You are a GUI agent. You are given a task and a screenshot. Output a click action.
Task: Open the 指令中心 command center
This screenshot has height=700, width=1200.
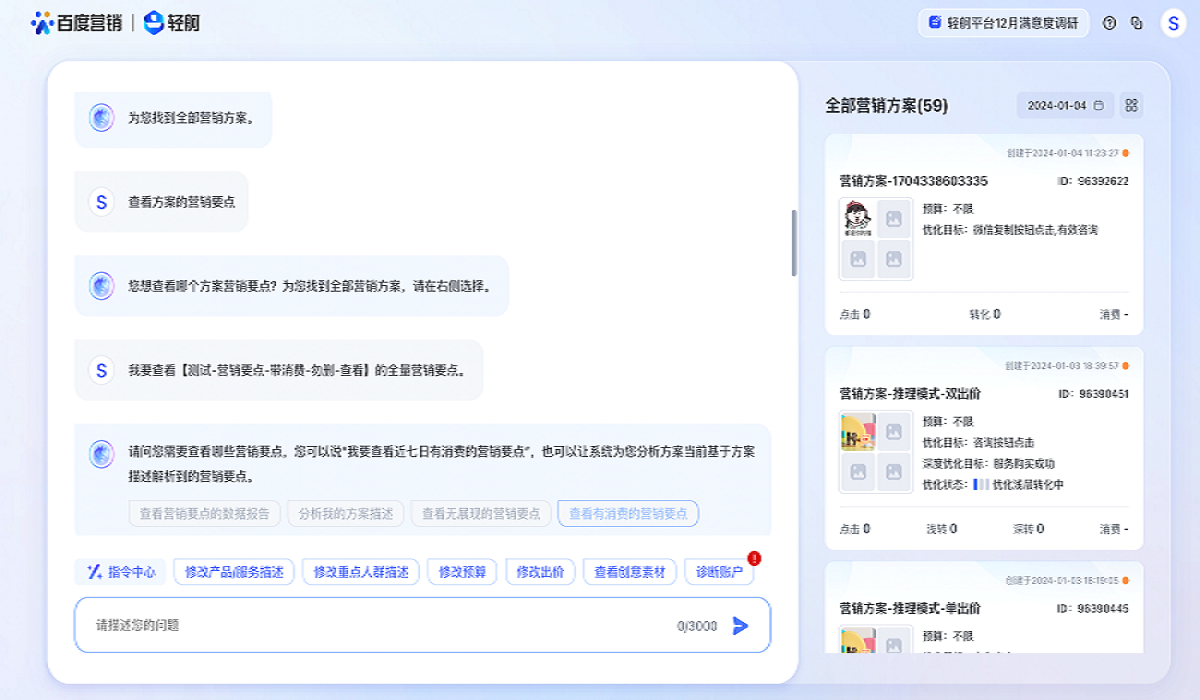pos(121,572)
